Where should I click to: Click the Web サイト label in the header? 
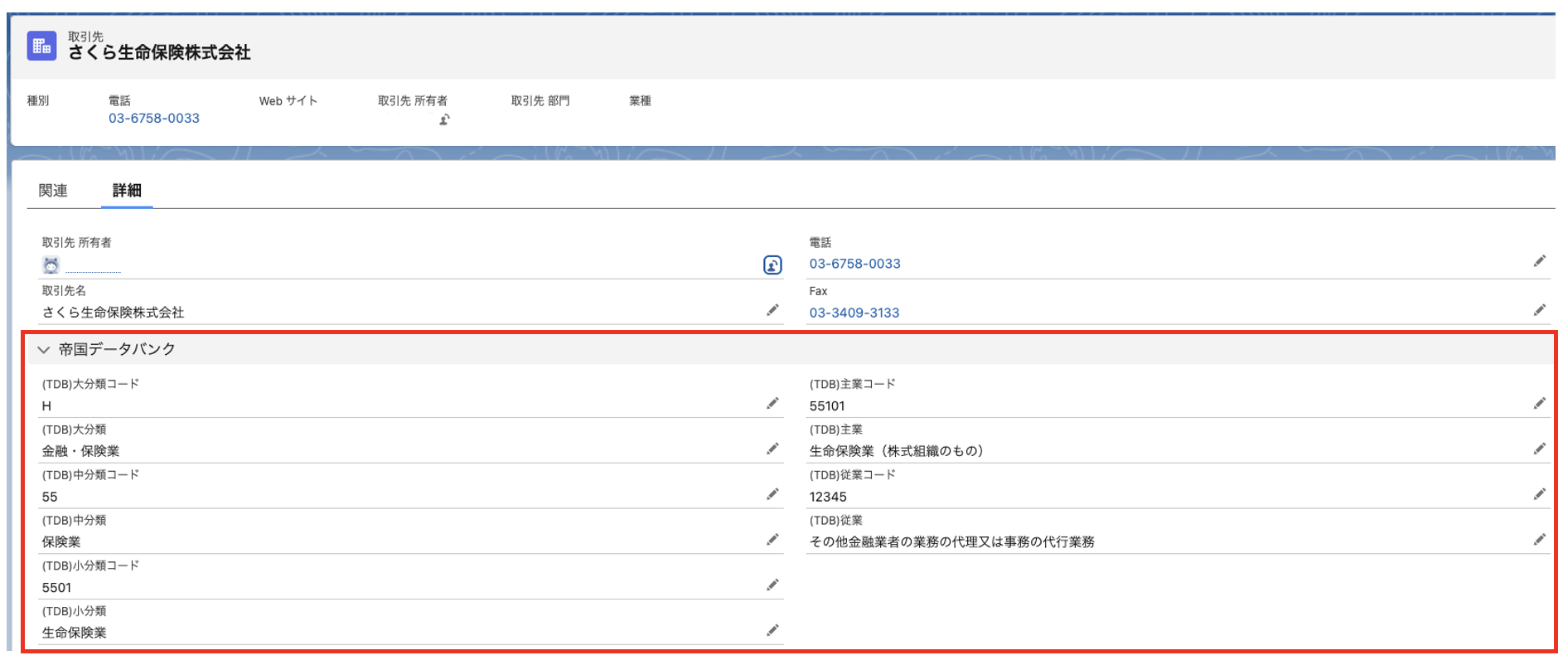pos(288,101)
